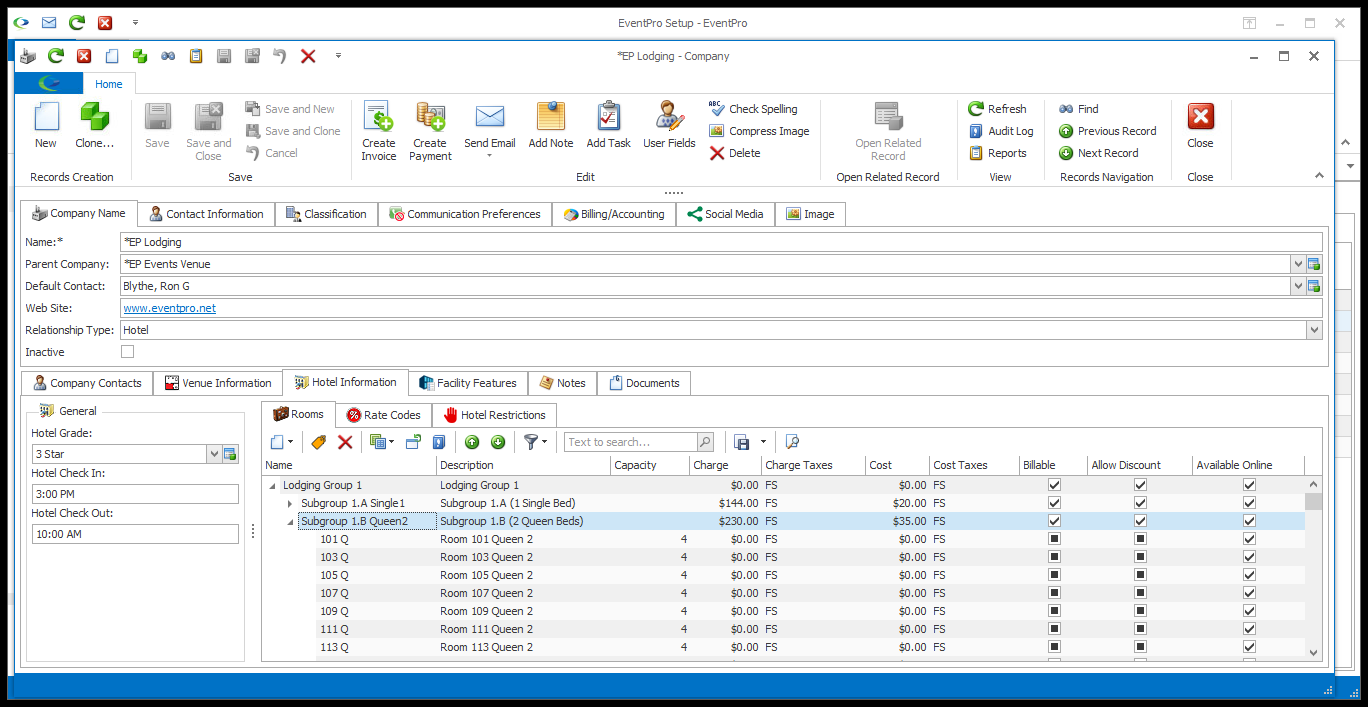1368x707 pixels.
Task: Click the print preview magnifier icon in rooms toolbar
Action: 792,442
